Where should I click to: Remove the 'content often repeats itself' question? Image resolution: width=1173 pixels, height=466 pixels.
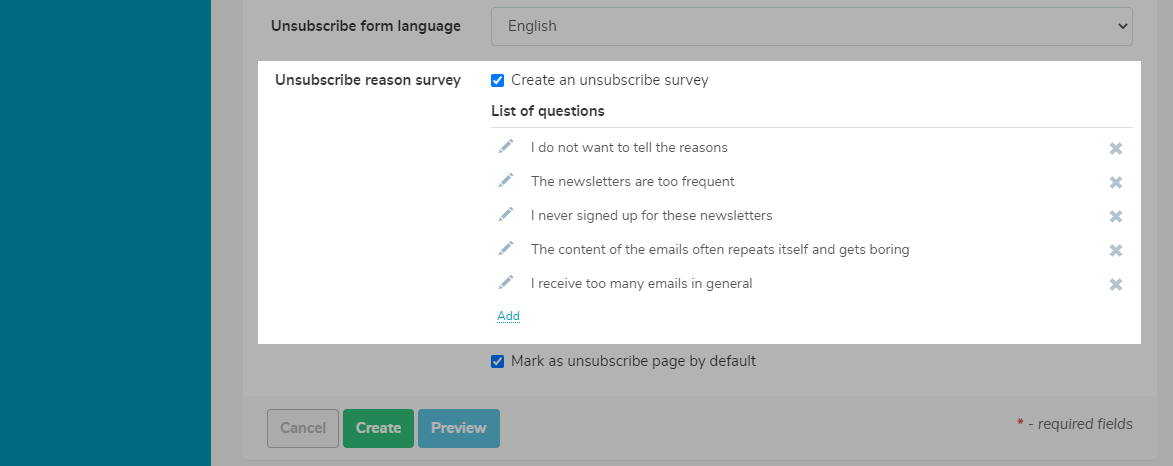[1116, 250]
